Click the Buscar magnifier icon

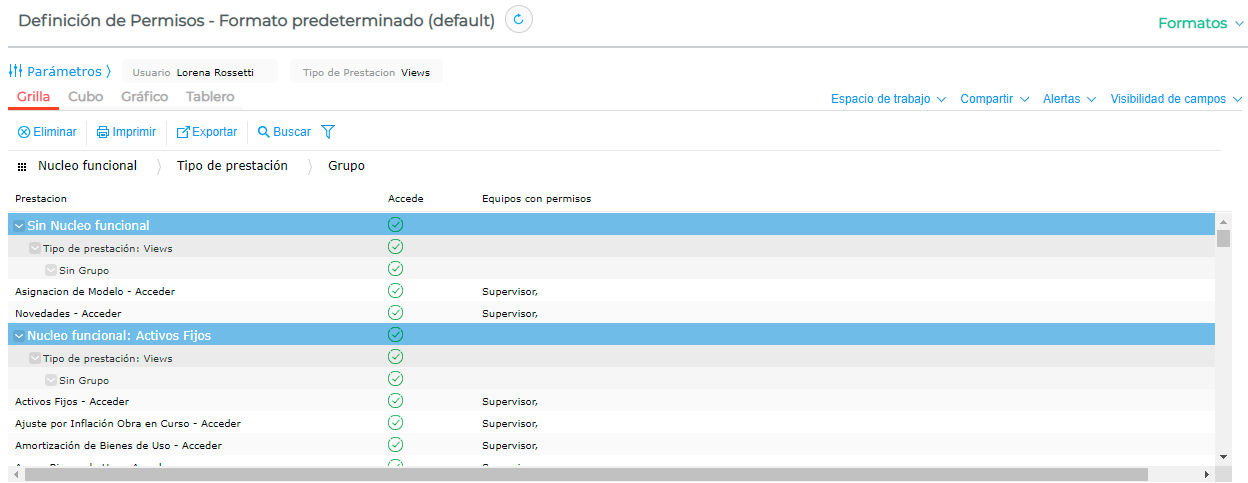pos(264,132)
